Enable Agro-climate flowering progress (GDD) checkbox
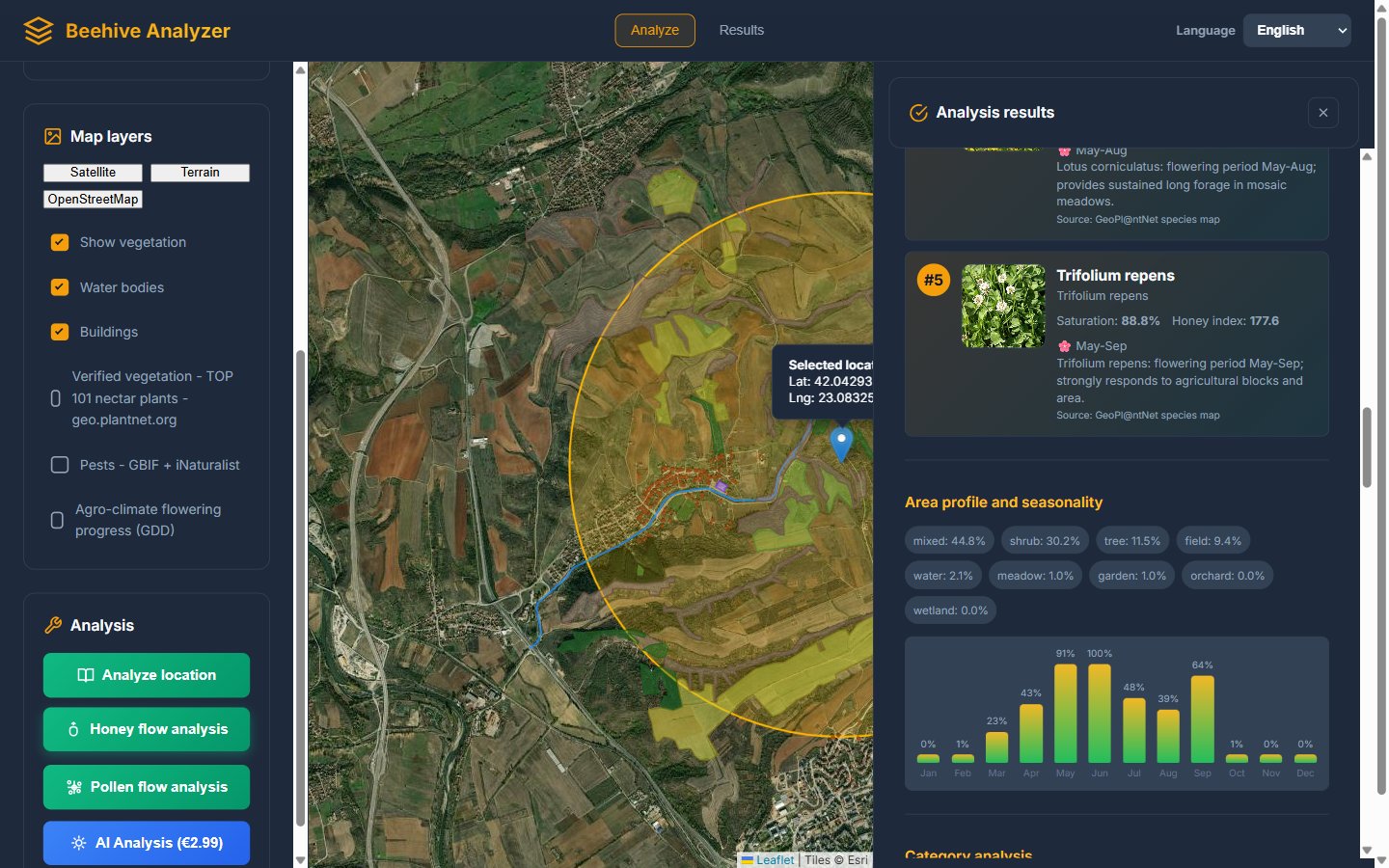 [x=57, y=521]
